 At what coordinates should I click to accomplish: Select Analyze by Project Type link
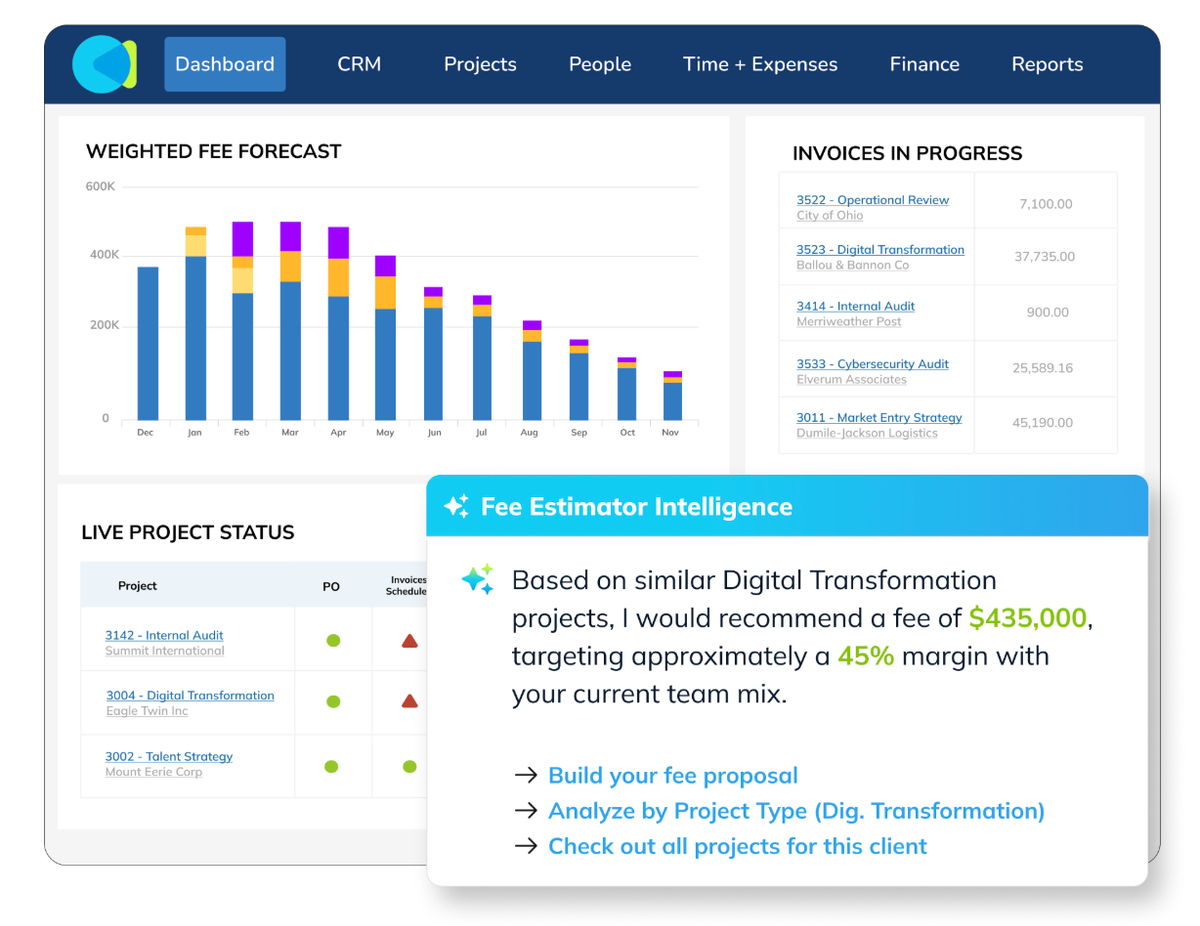pos(796,811)
